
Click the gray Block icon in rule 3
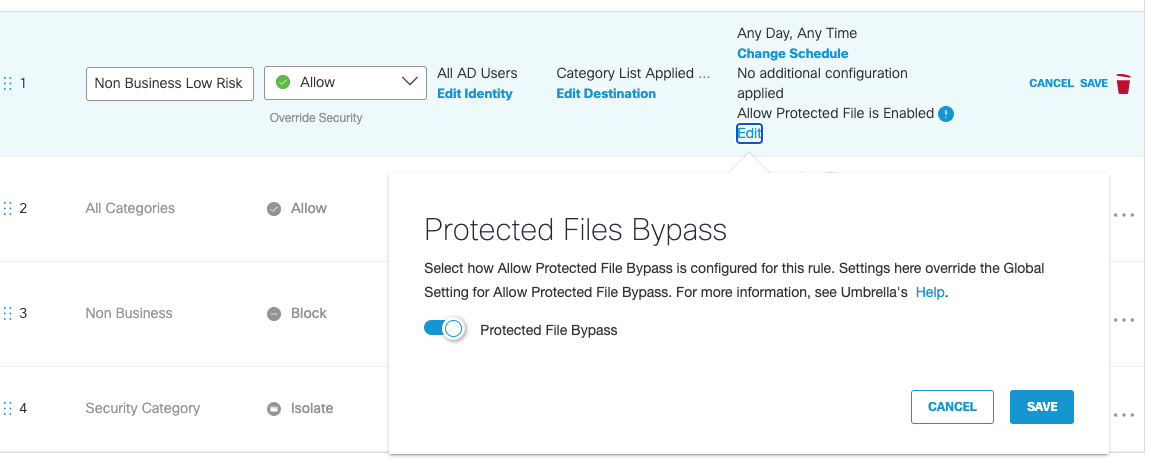pos(274,314)
